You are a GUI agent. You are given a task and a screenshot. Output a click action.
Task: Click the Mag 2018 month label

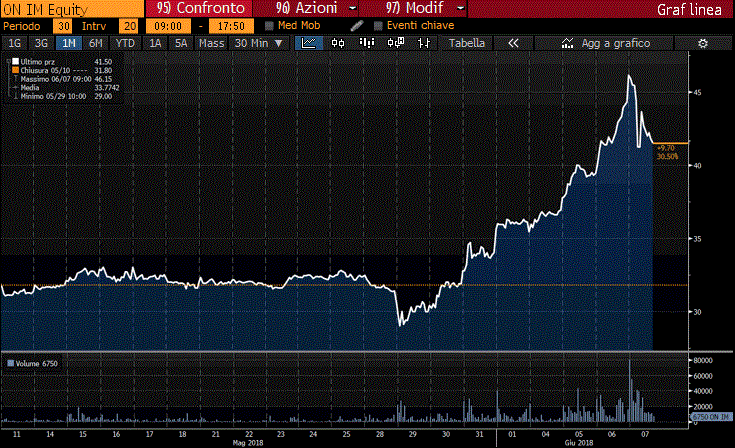[248, 443]
